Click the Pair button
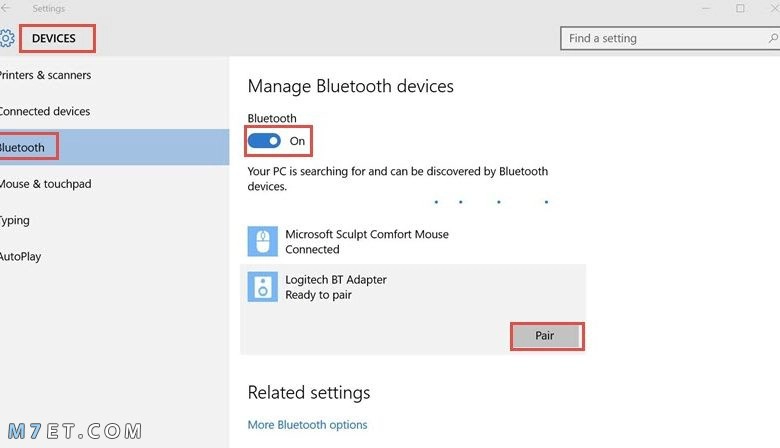 [x=547, y=336]
